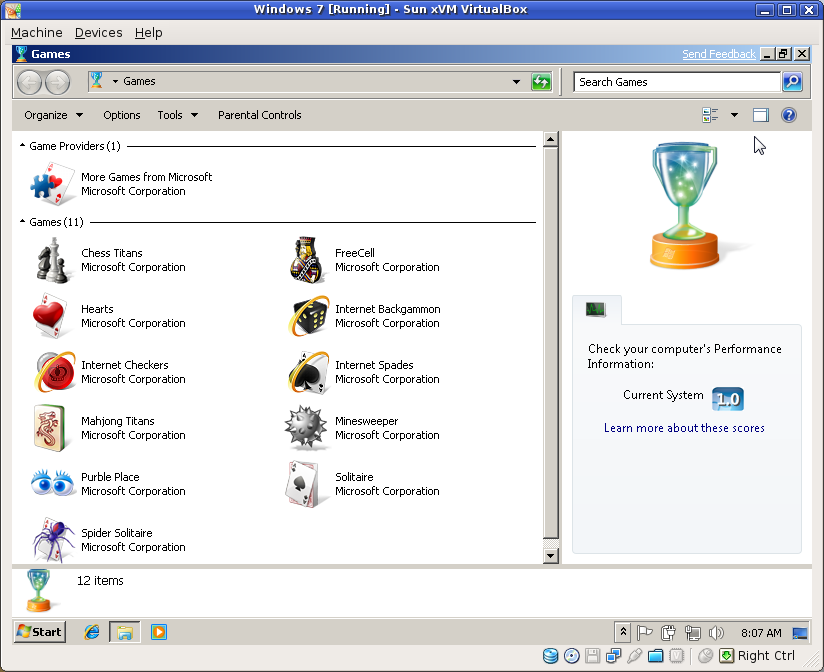Collapse the Game Providers group
The height and width of the screenshot is (672, 824).
click(23, 146)
